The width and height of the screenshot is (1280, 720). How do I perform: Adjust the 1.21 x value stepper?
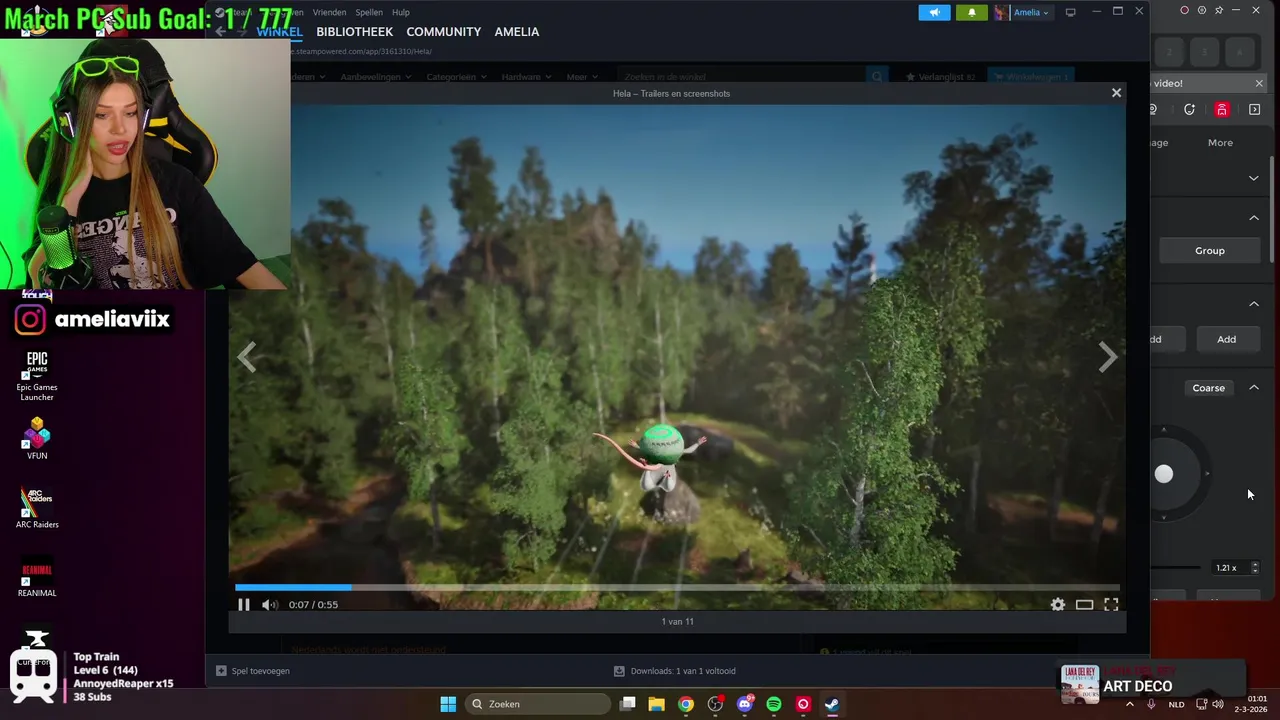(x=1255, y=568)
